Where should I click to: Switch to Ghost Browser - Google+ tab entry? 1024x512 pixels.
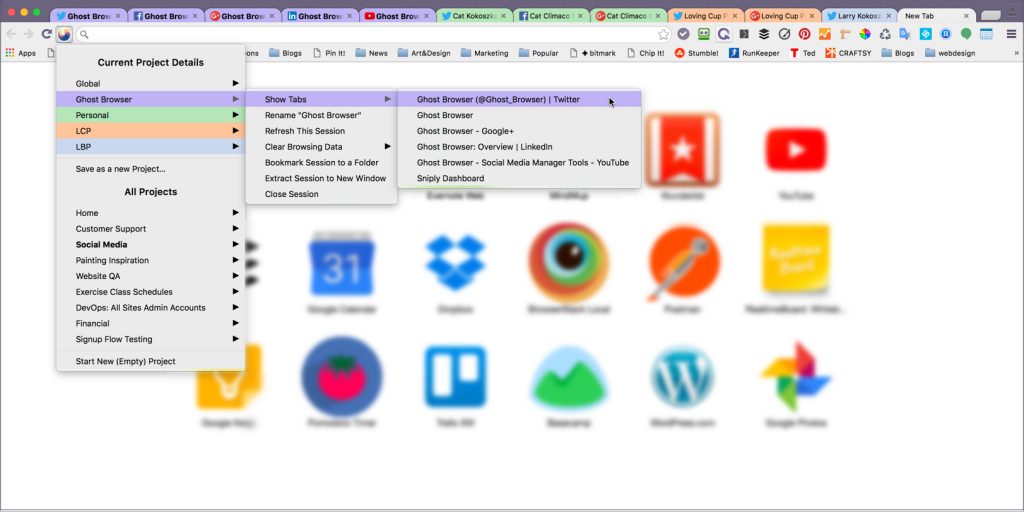pyautogui.click(x=519, y=131)
